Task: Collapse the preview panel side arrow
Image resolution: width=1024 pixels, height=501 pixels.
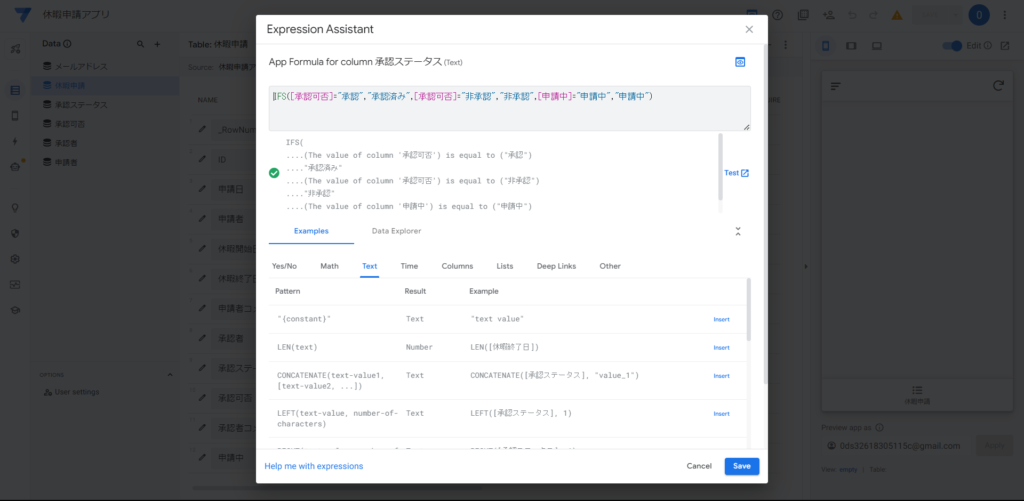Action: [x=805, y=267]
